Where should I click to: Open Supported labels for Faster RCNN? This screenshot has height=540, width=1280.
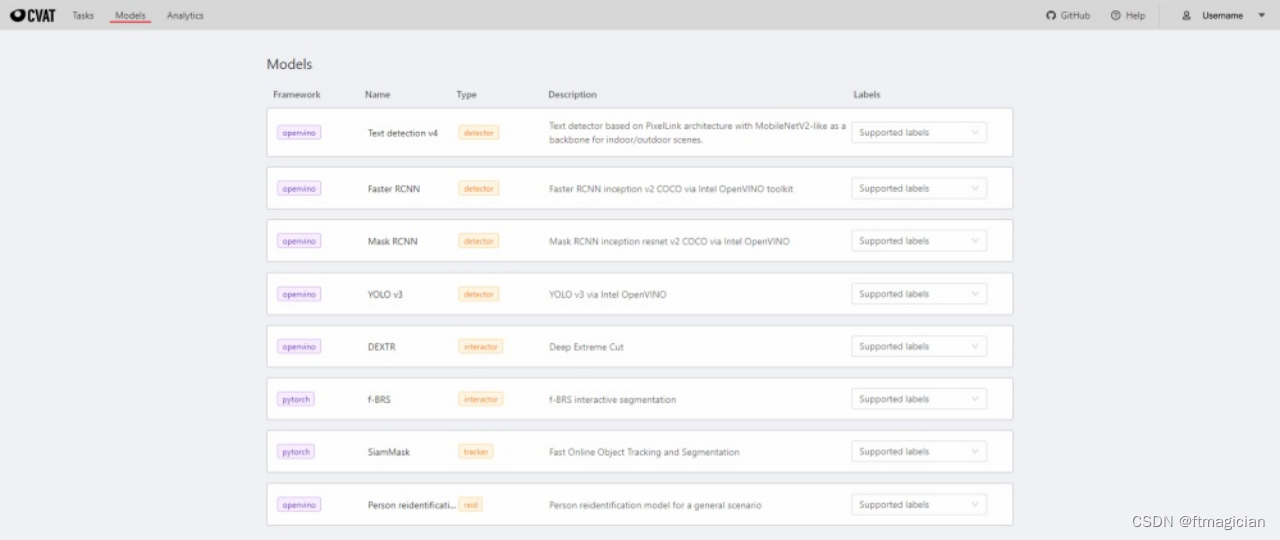[919, 188]
